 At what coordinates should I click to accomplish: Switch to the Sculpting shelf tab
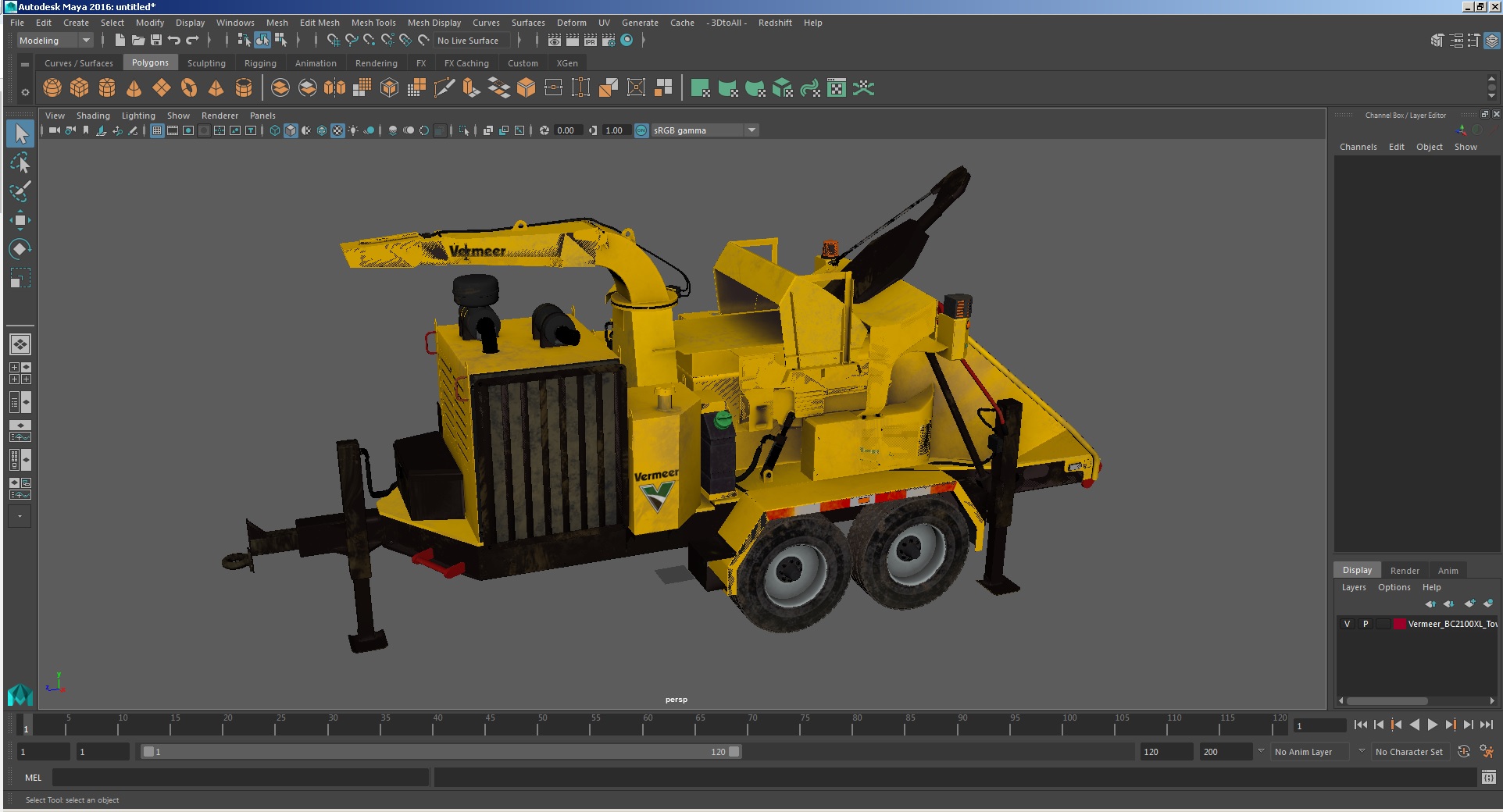click(206, 63)
